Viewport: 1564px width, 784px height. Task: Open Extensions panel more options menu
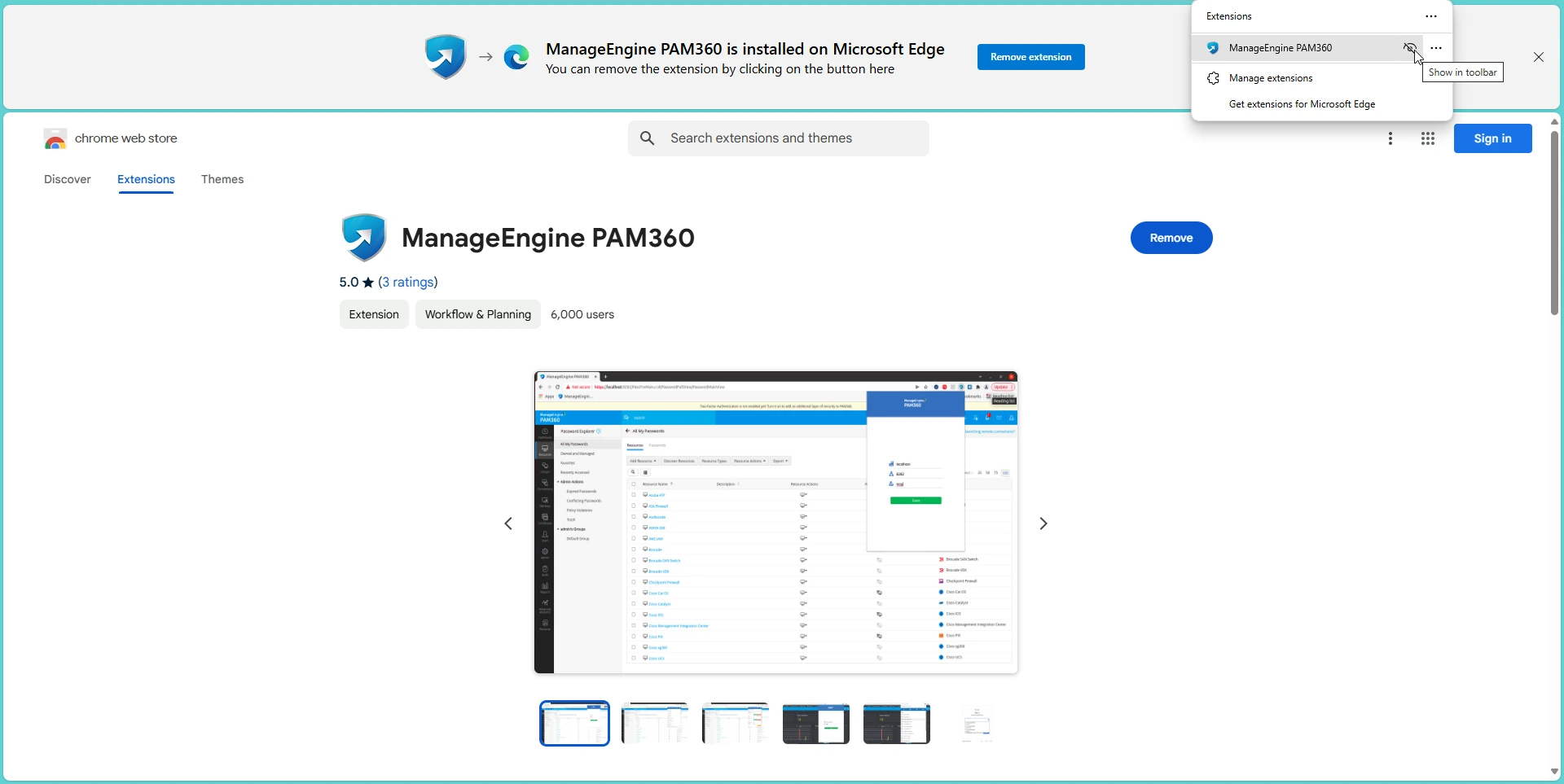coord(1431,16)
